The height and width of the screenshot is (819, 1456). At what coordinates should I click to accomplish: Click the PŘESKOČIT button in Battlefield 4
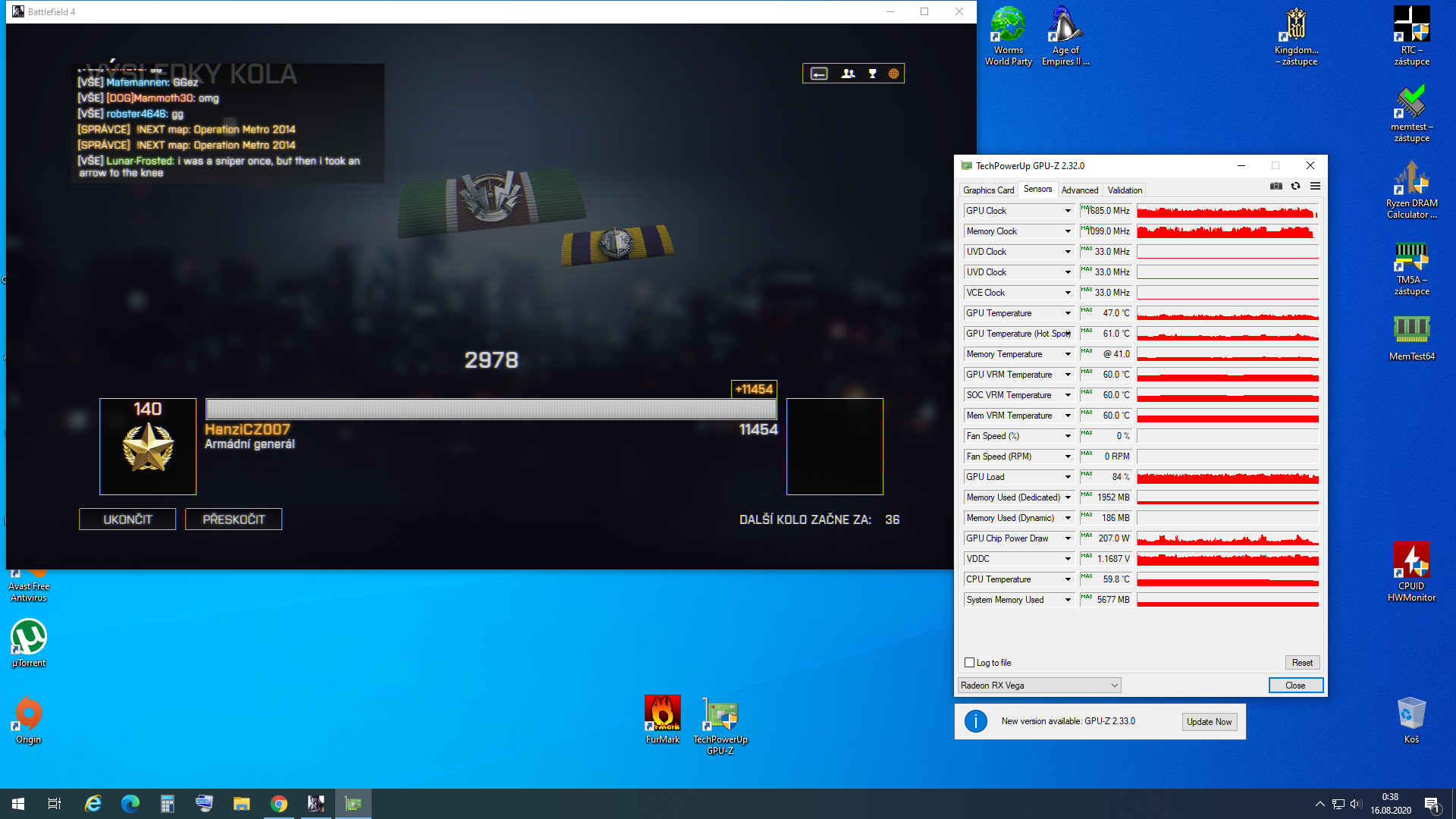point(234,519)
